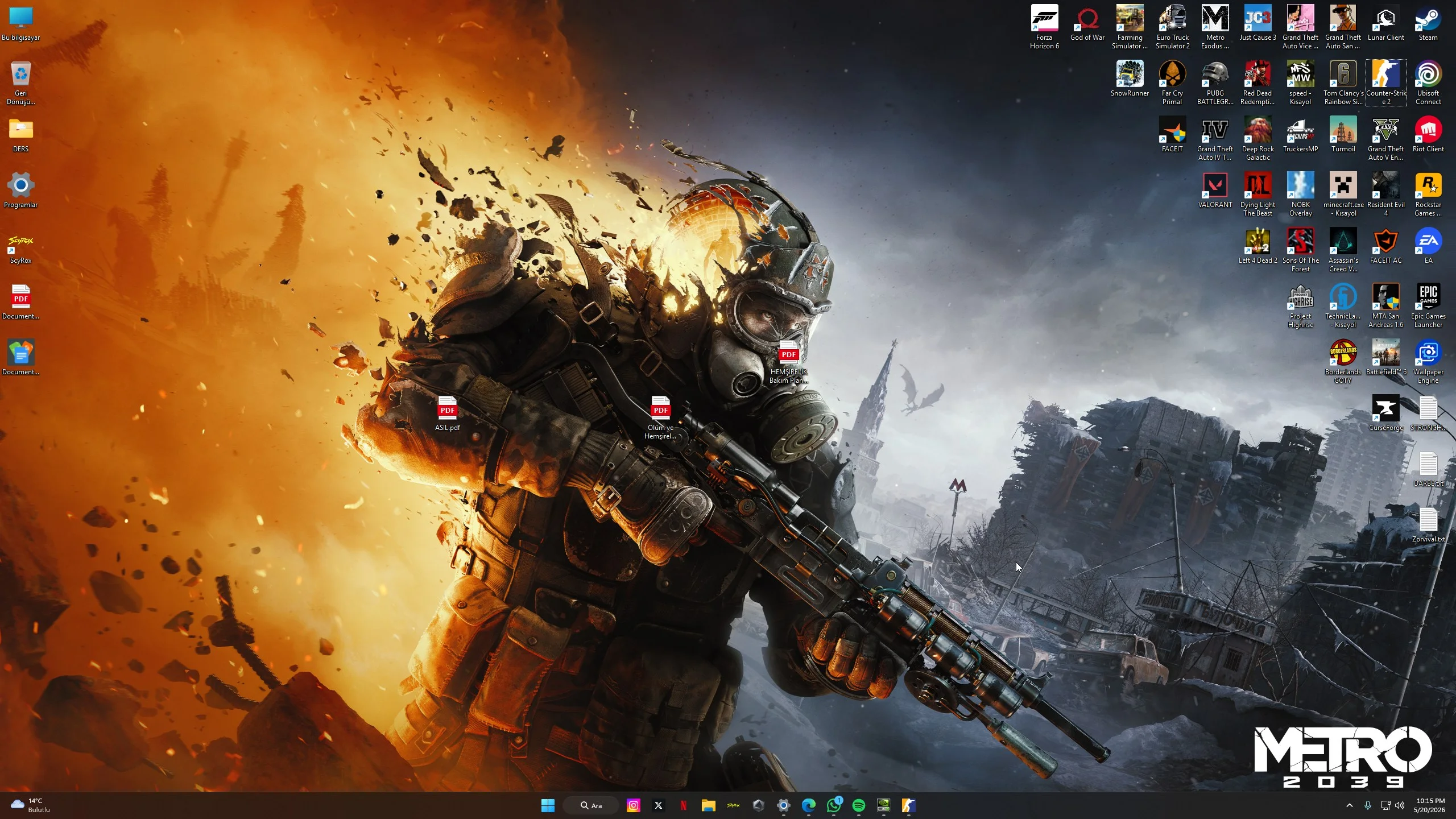Select the Wallpaper Engine desktop icon

tap(1428, 361)
